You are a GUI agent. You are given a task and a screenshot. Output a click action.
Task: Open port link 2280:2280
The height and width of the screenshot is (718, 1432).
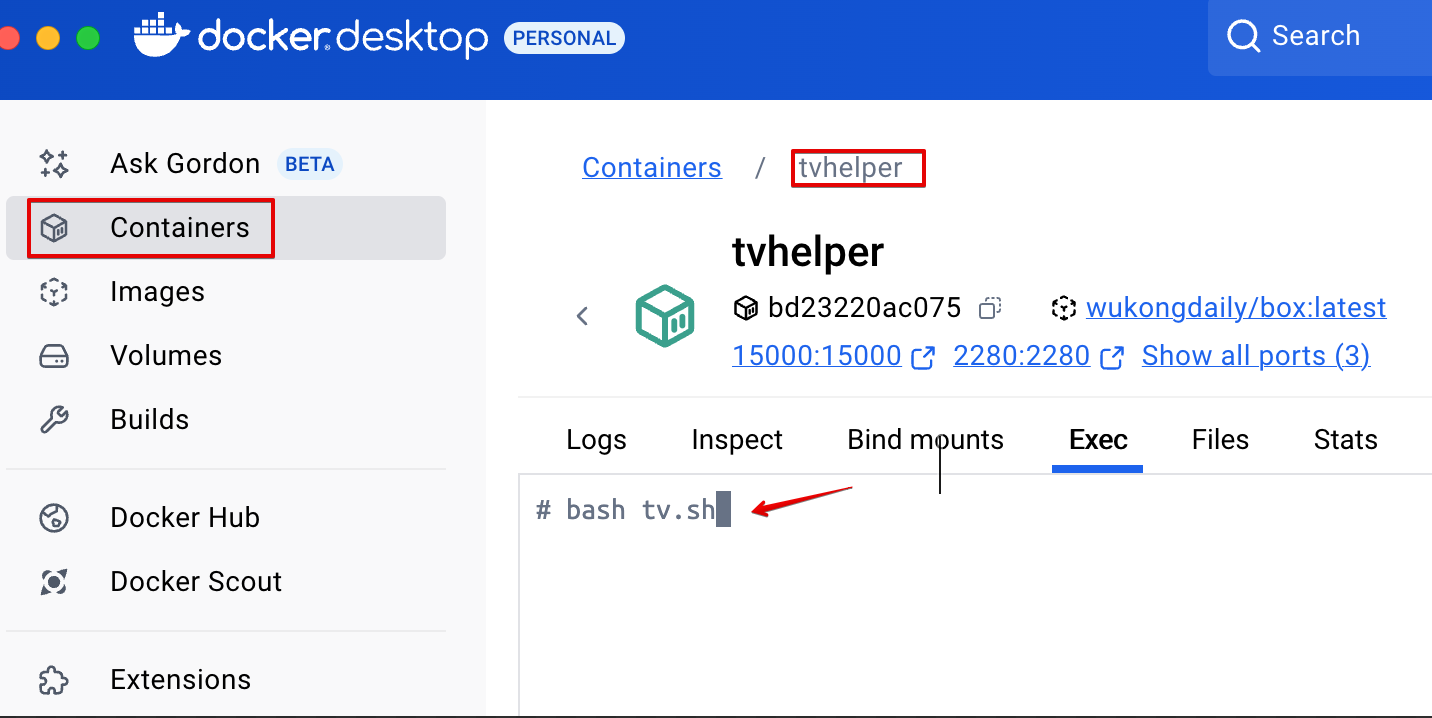(x=1022, y=356)
